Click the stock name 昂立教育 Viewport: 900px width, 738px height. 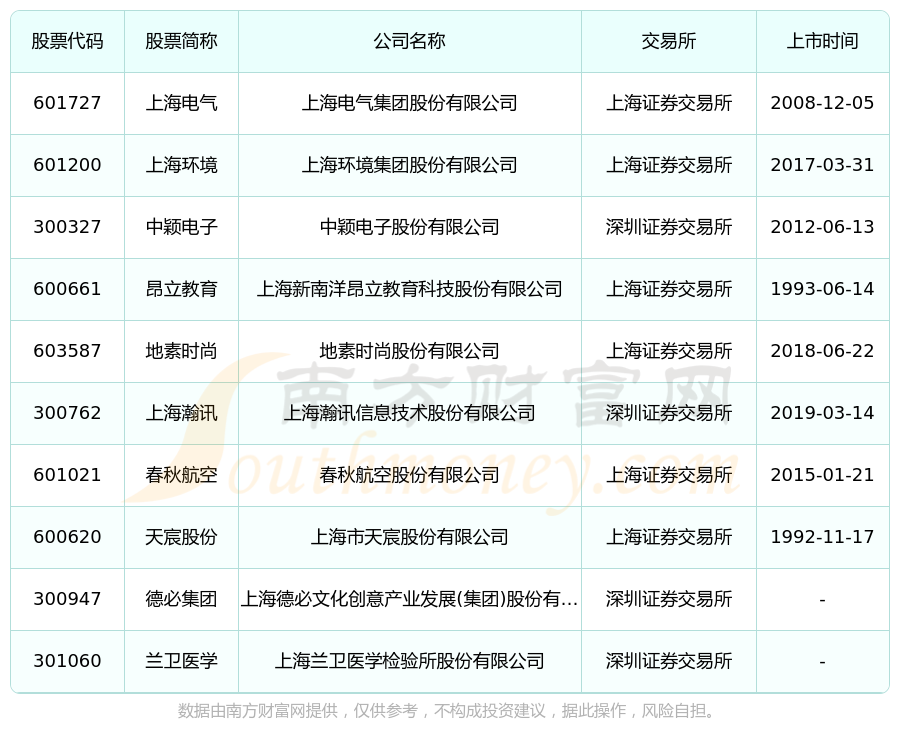[x=181, y=289]
